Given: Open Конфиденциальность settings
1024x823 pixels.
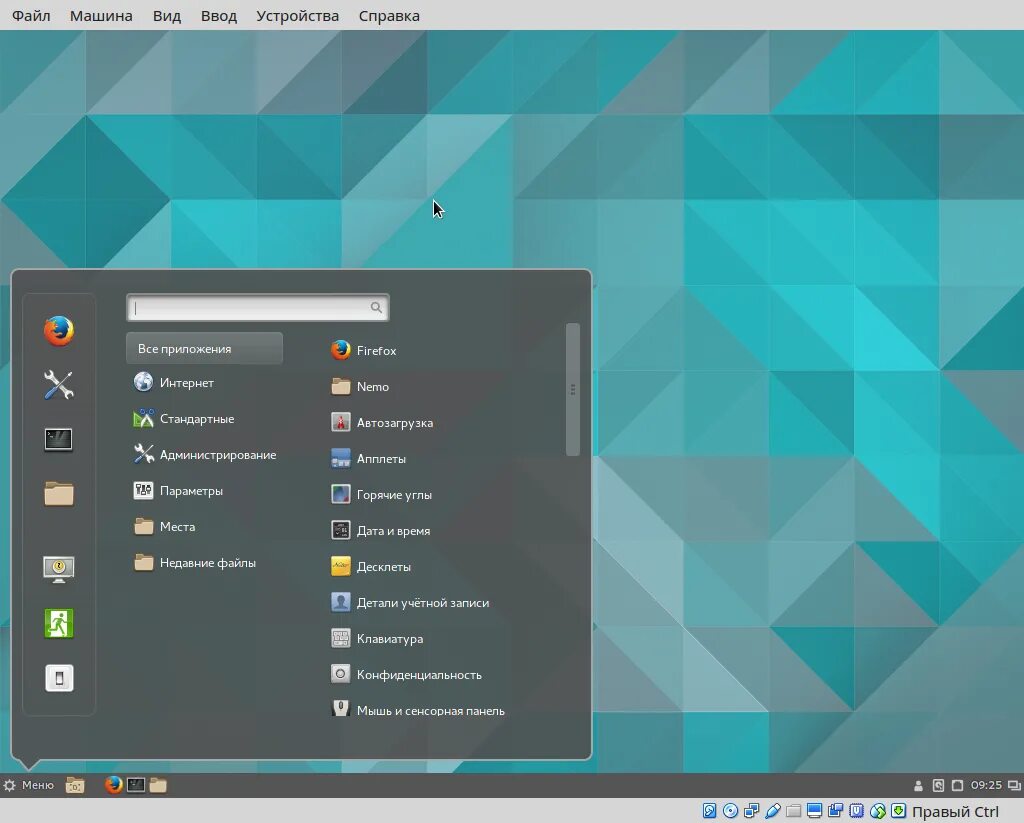Looking at the screenshot, I should click(406, 674).
